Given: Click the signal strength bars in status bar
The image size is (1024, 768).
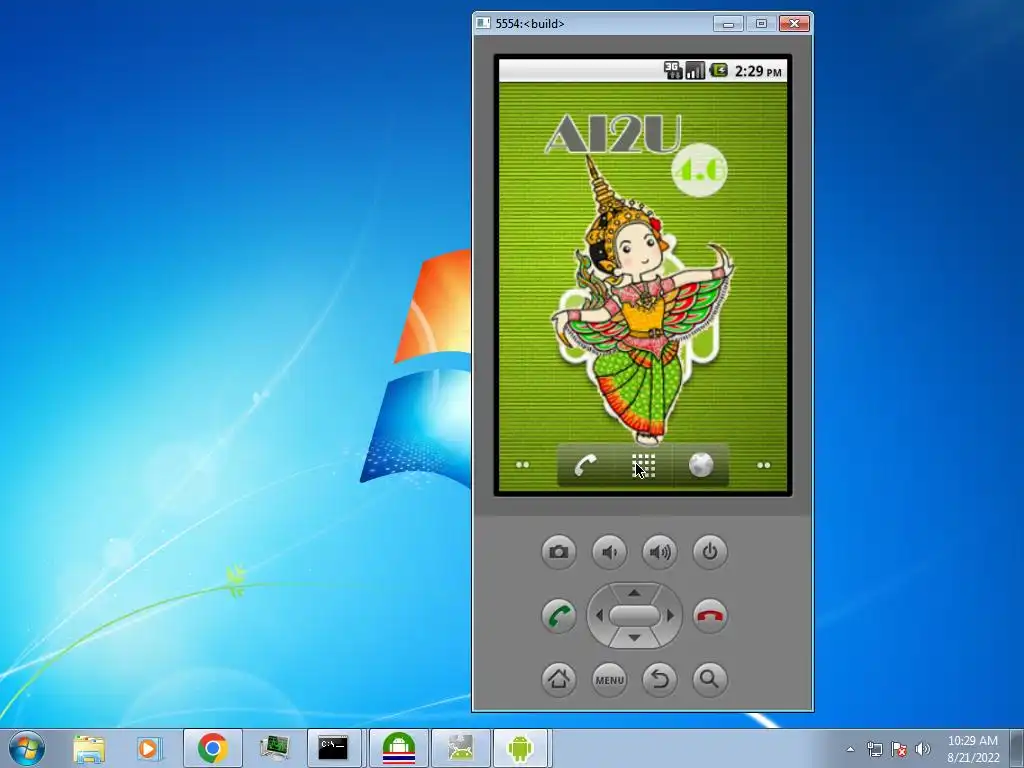Looking at the screenshot, I should point(695,71).
